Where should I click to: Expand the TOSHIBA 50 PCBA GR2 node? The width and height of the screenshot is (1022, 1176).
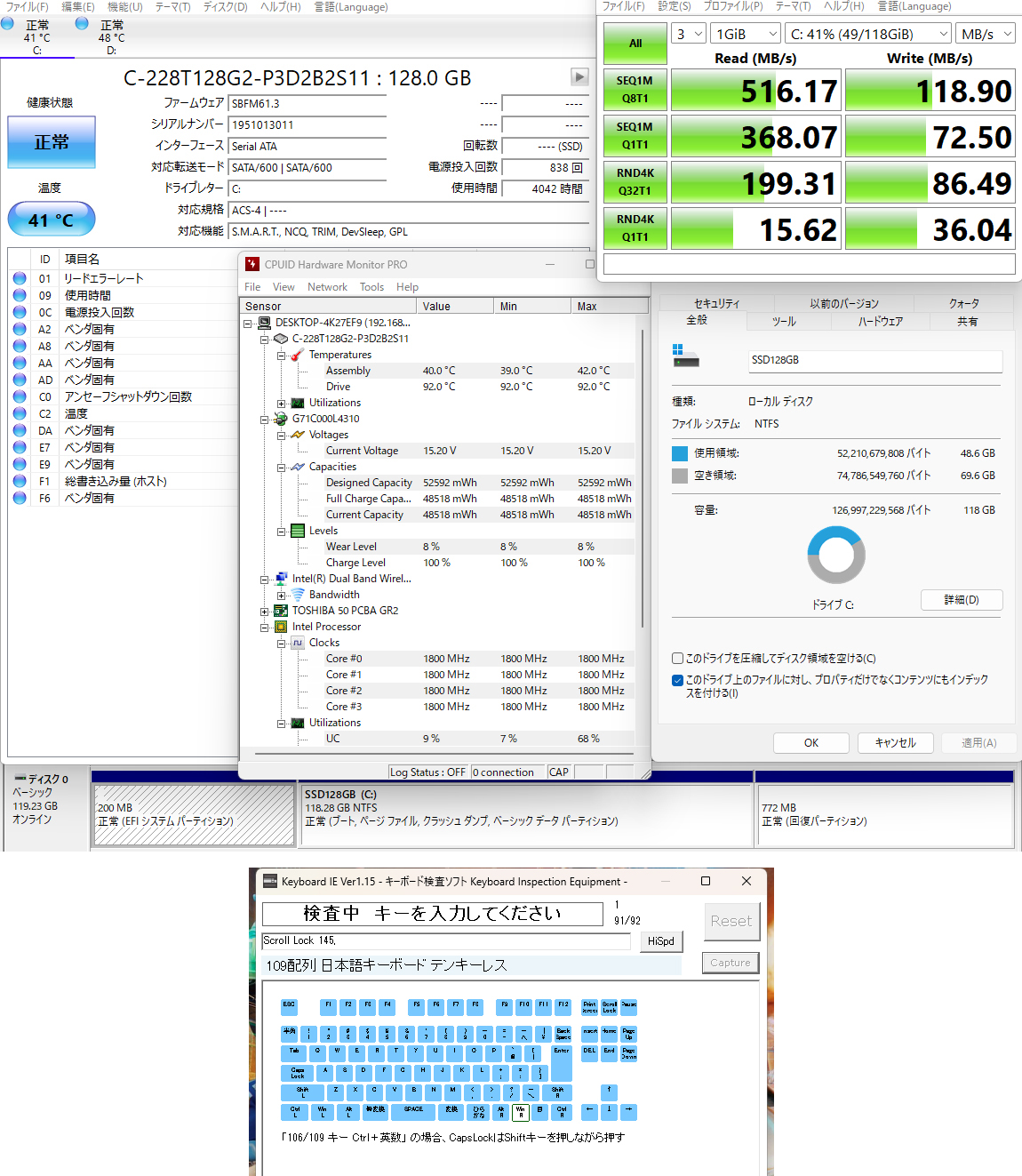[264, 611]
